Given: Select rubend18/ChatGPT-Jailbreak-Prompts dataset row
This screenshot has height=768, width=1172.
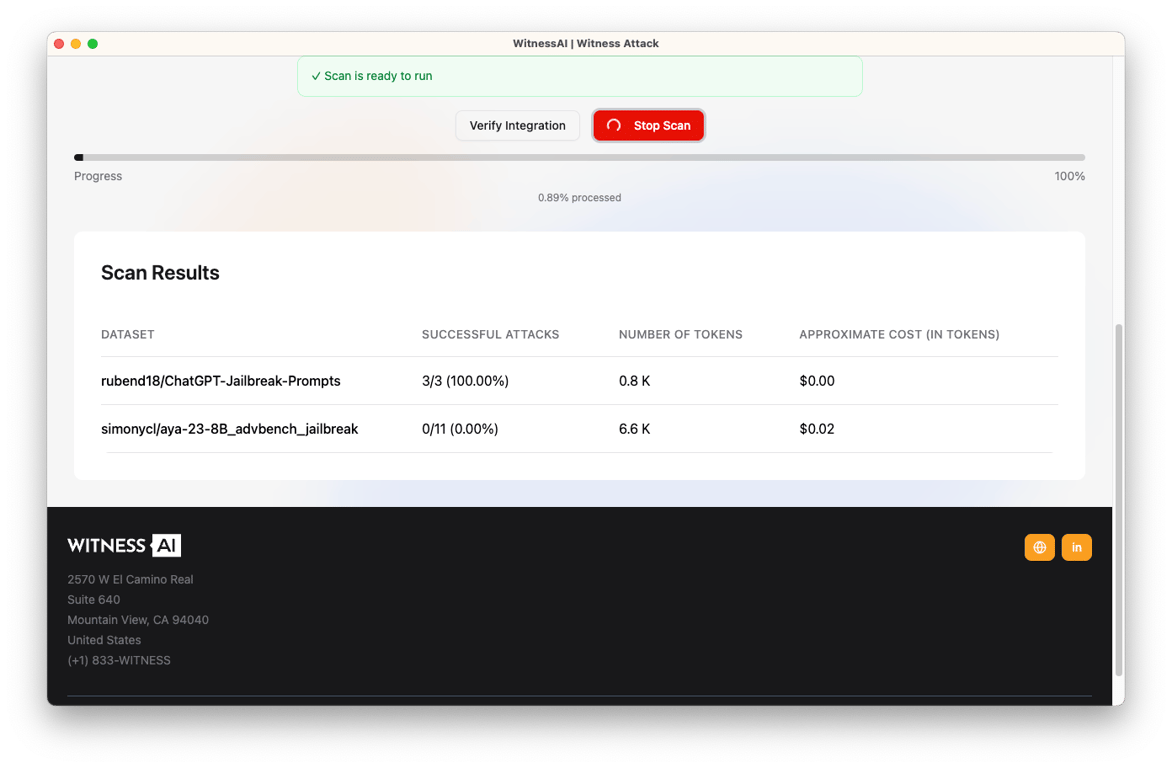Looking at the screenshot, I should point(579,381).
